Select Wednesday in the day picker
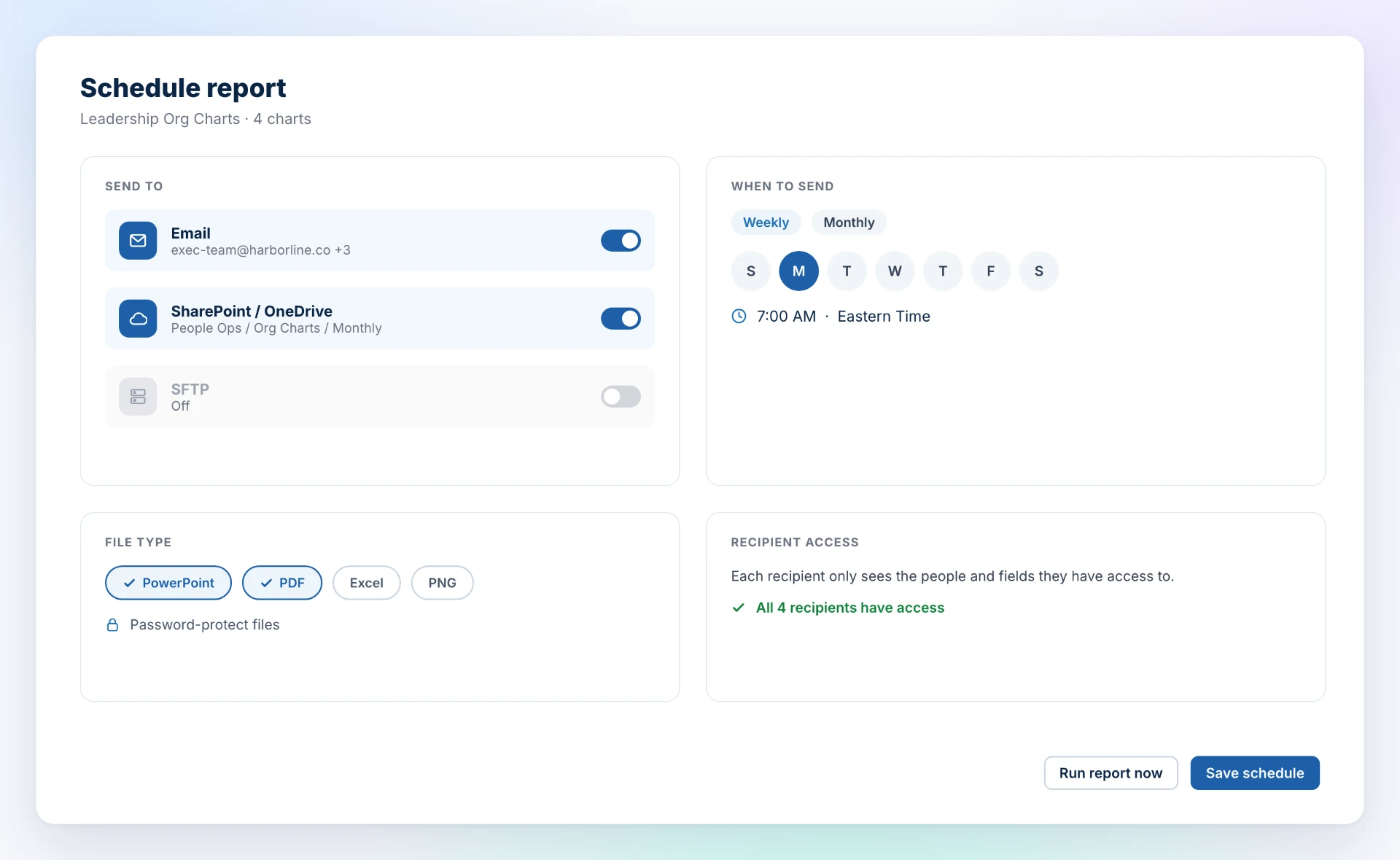 [x=895, y=271]
